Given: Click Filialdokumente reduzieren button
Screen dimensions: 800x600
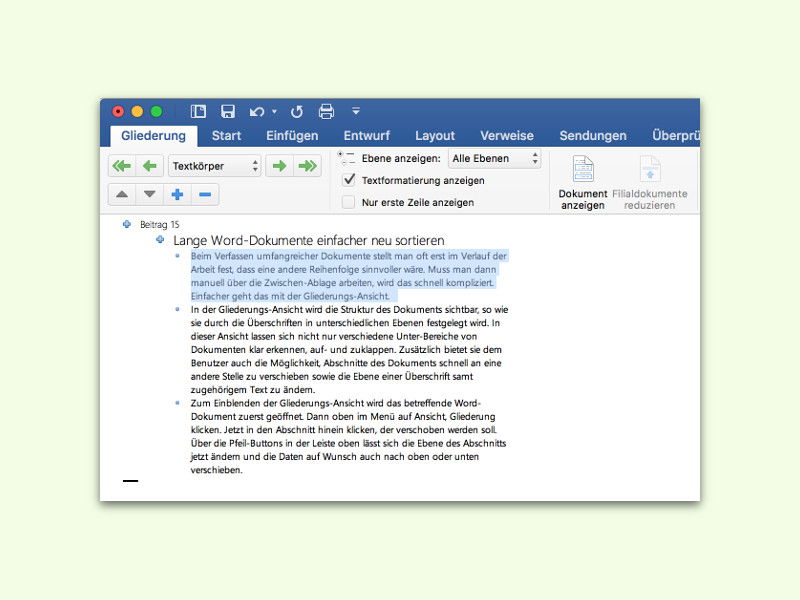Looking at the screenshot, I should tap(649, 183).
